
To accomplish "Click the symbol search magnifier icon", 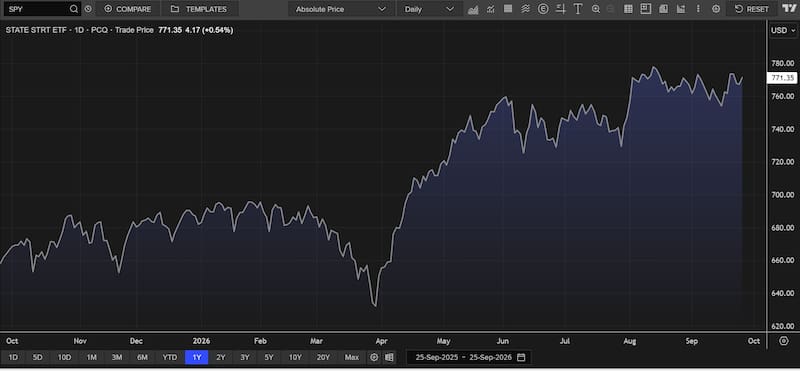I will [74, 9].
